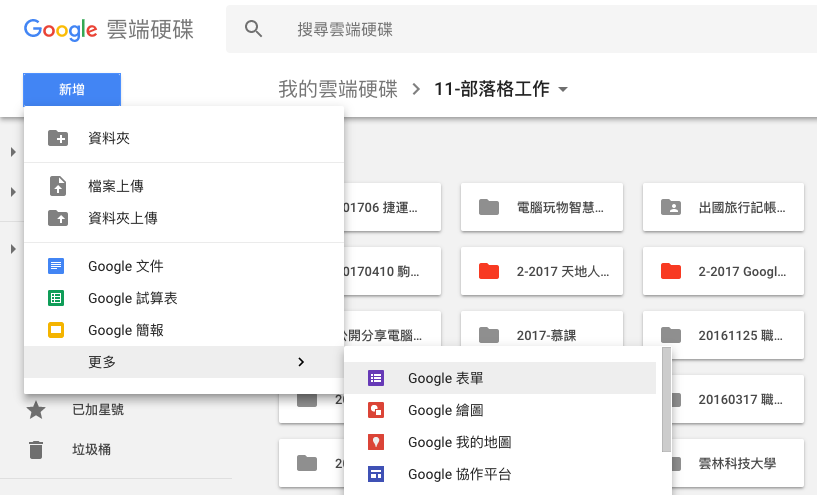The height and width of the screenshot is (495, 817).
Task: Create a new Google 文件
Action: [184, 266]
